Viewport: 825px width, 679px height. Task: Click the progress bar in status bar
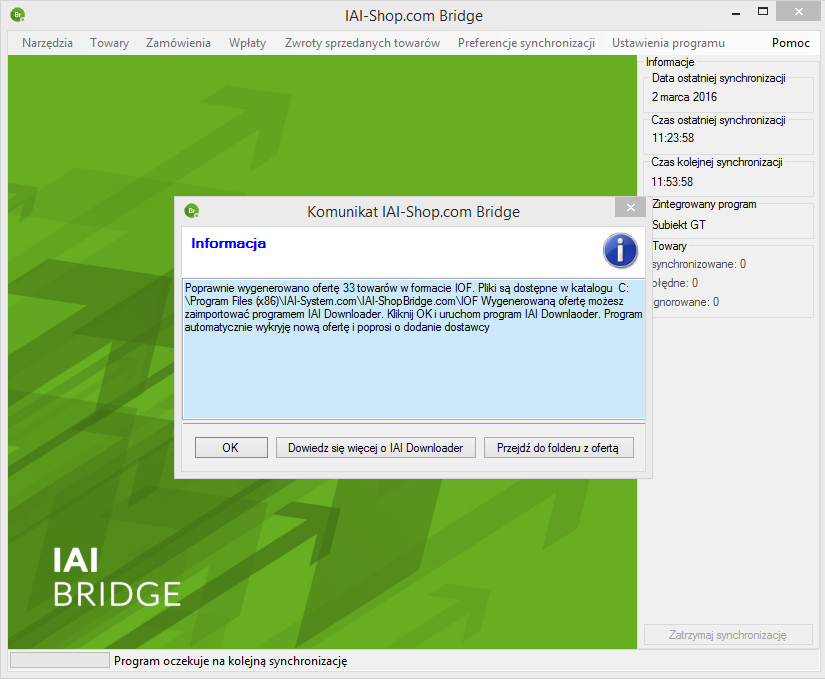point(59,661)
